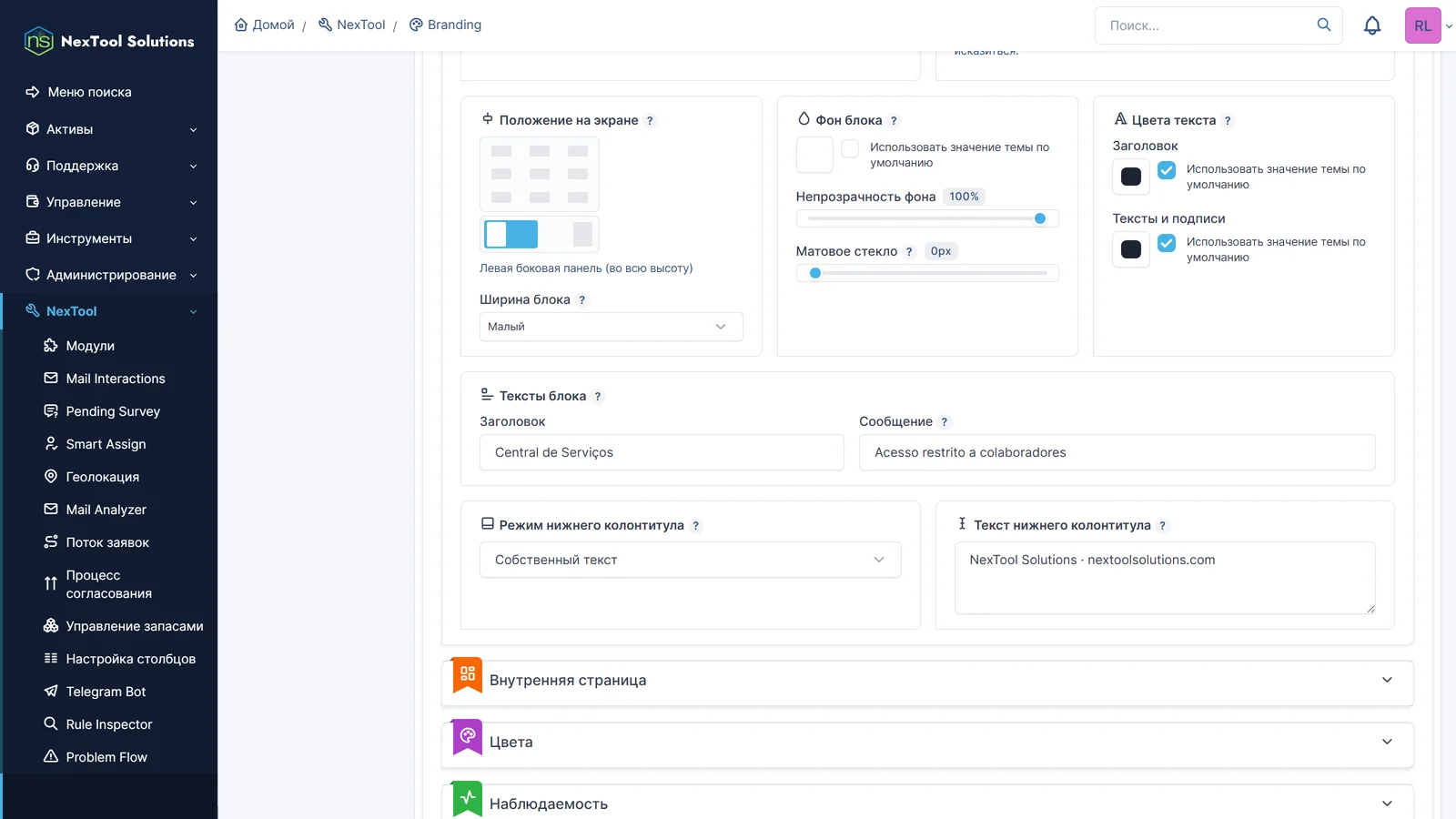Image resolution: width=1456 pixels, height=819 pixels.
Task: Expand the Внутренняя страница section
Action: coord(927,681)
